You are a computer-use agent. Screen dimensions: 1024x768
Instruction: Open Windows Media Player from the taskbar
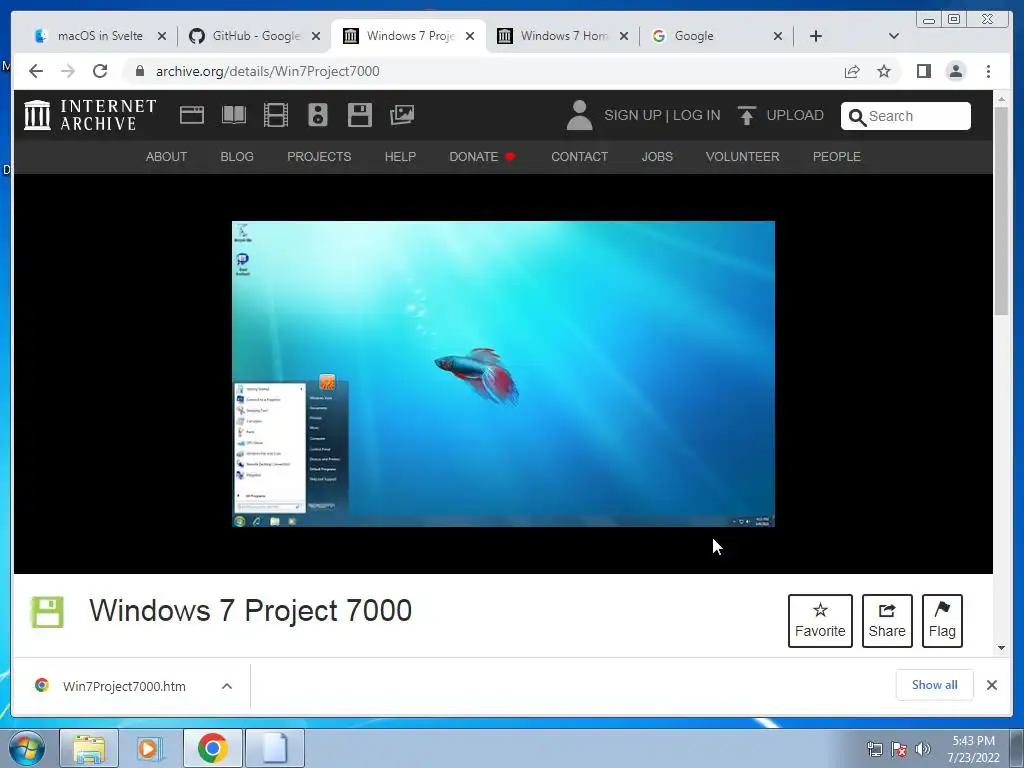[150, 748]
